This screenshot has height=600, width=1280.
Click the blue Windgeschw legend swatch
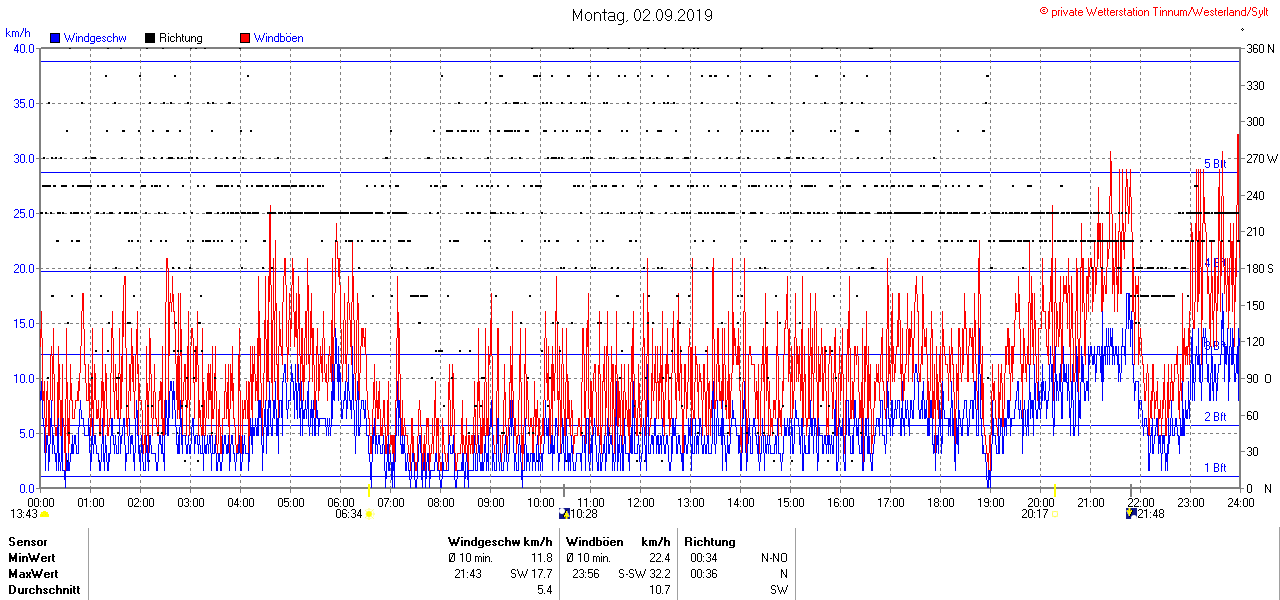[x=55, y=38]
